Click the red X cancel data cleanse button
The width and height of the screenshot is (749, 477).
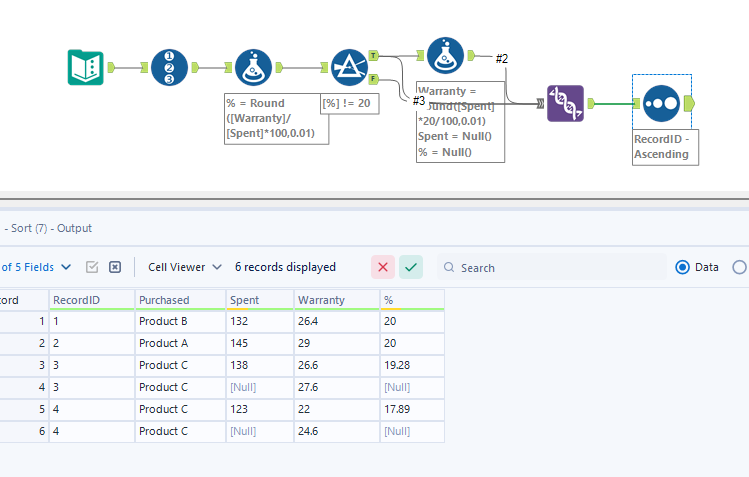pyautogui.click(x=383, y=267)
